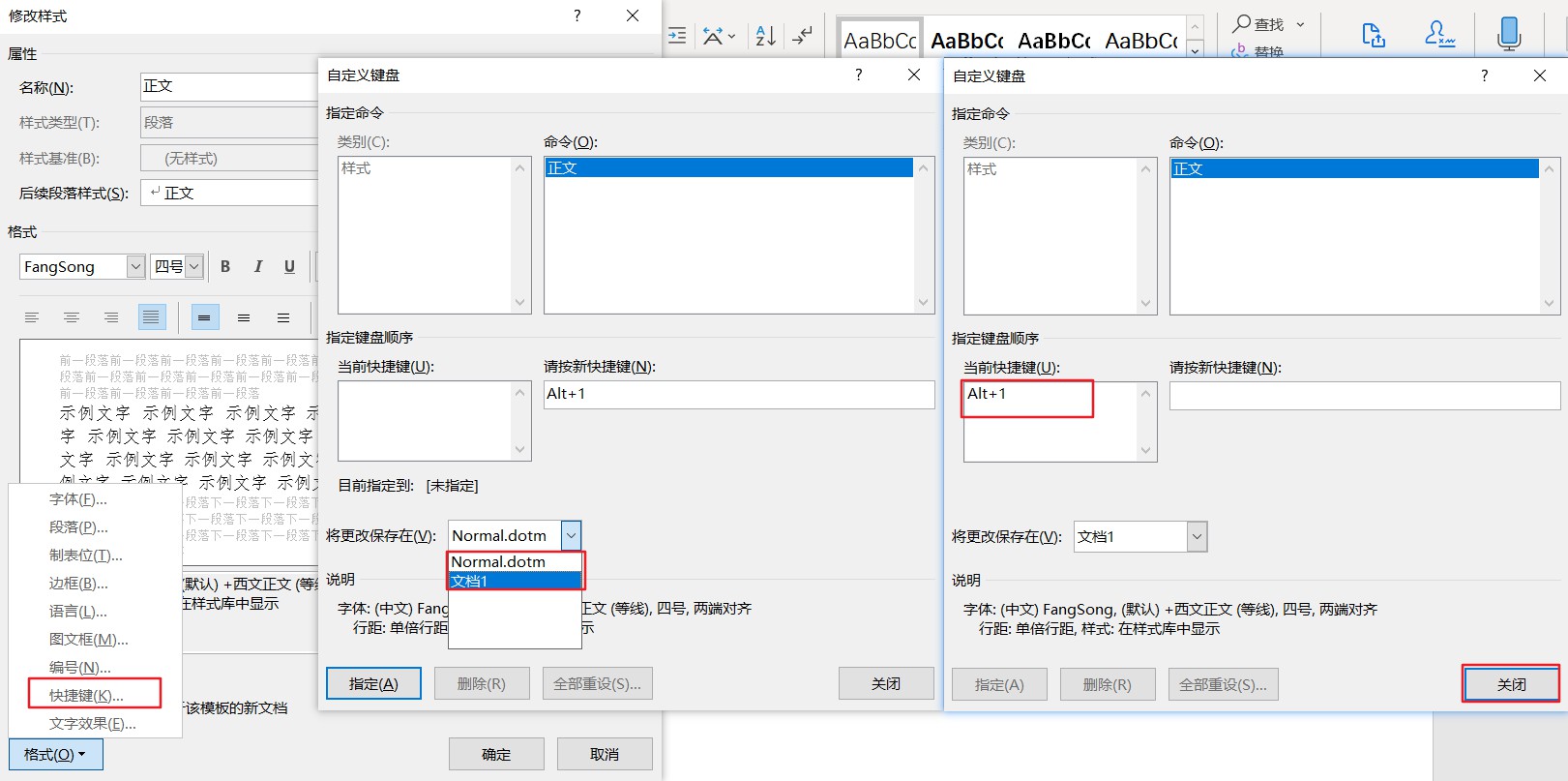
Task: Click up arrow of right 命令 list scrollbar
Action: click(1549, 168)
